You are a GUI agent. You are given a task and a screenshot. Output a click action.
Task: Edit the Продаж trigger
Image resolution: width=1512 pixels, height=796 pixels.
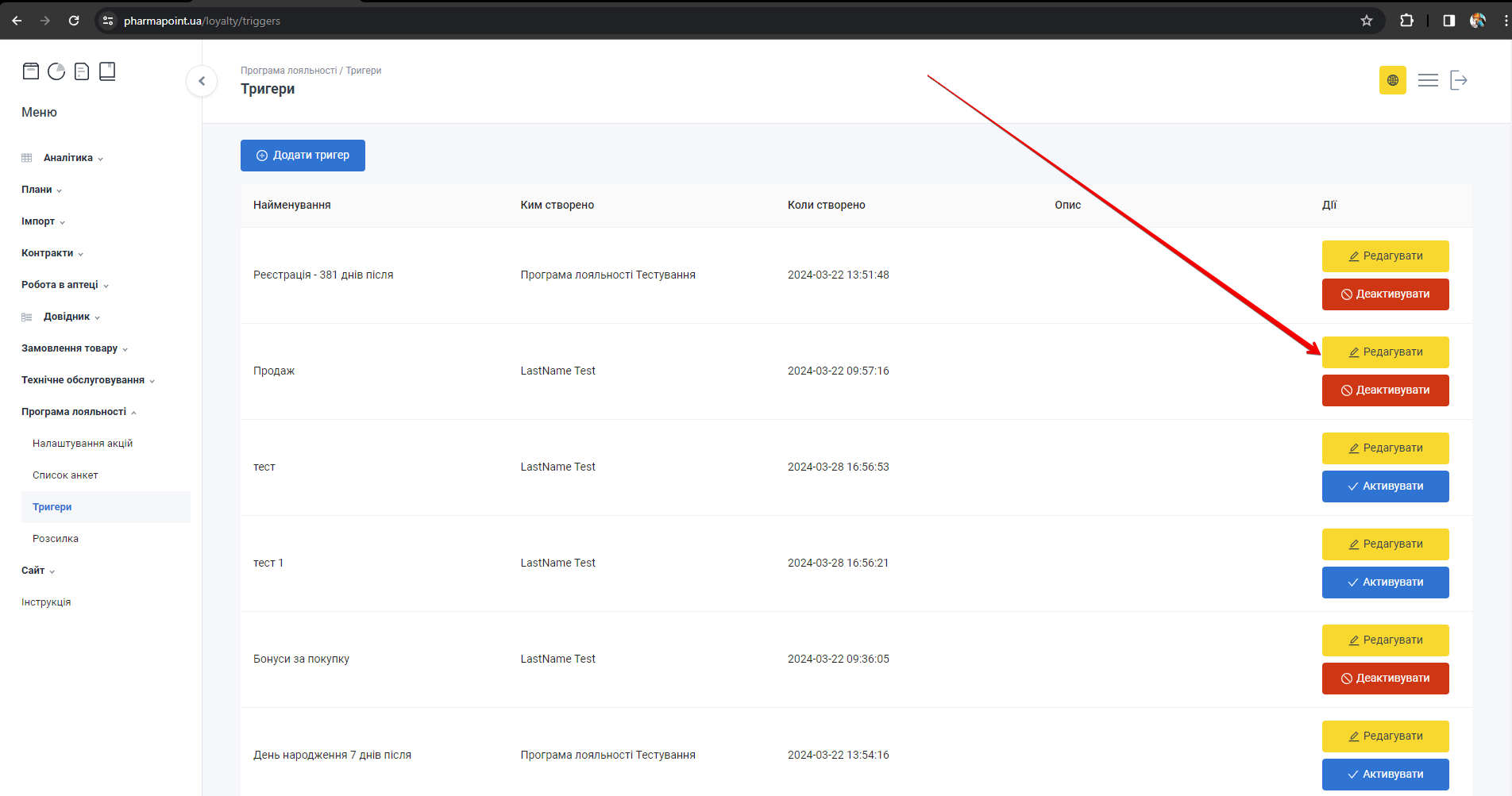1385,352
